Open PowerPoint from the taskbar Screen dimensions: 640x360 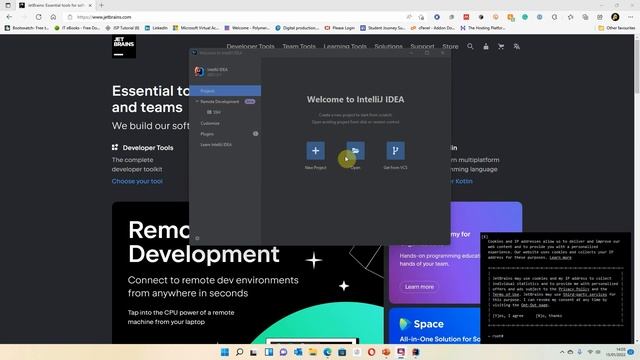coord(386,352)
